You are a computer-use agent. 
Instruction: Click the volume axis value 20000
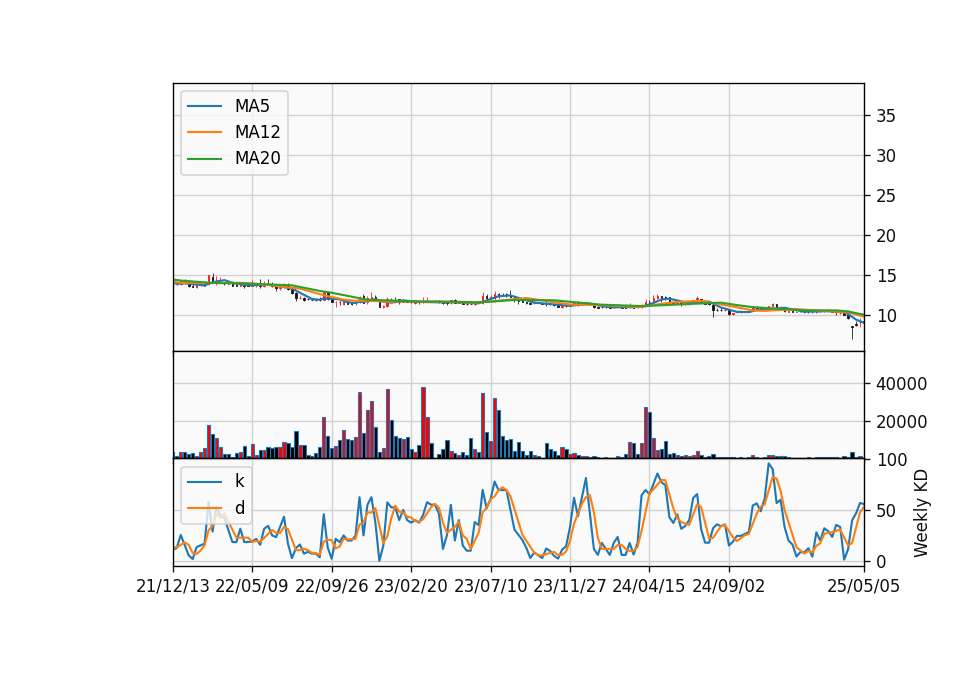point(901,422)
